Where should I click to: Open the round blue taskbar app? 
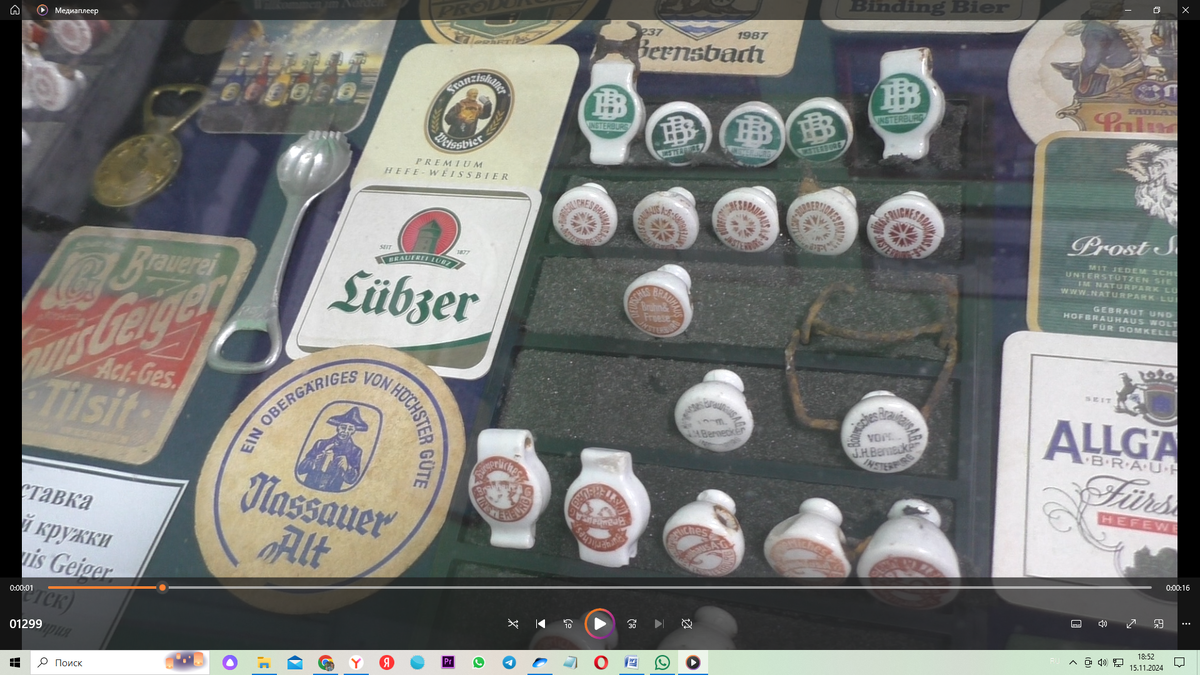click(x=417, y=662)
